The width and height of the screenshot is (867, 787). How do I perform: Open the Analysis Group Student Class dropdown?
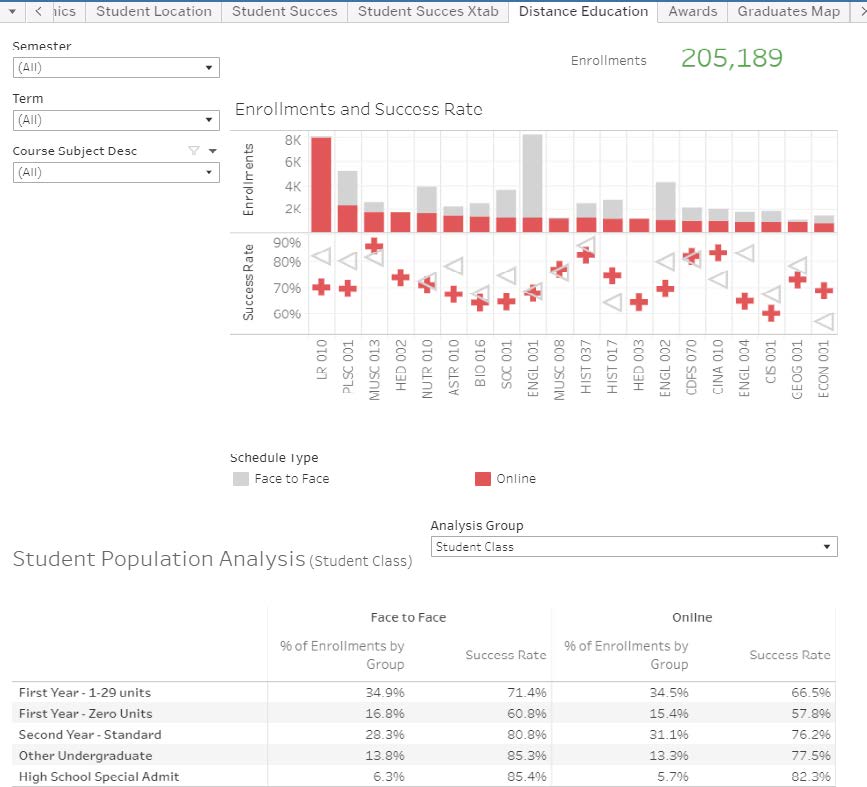pos(634,547)
